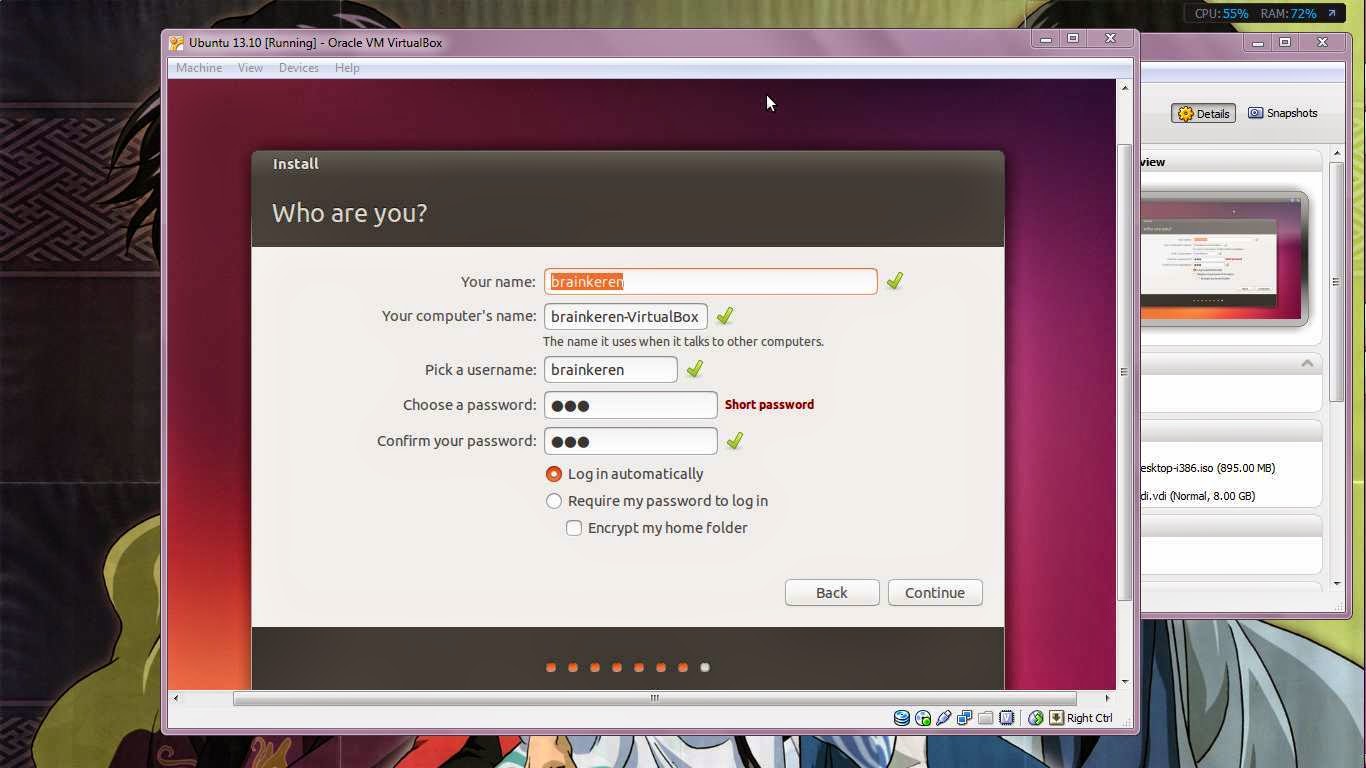1366x768 pixels.
Task: Click green checkmark beside confirm password field
Action: click(735, 440)
